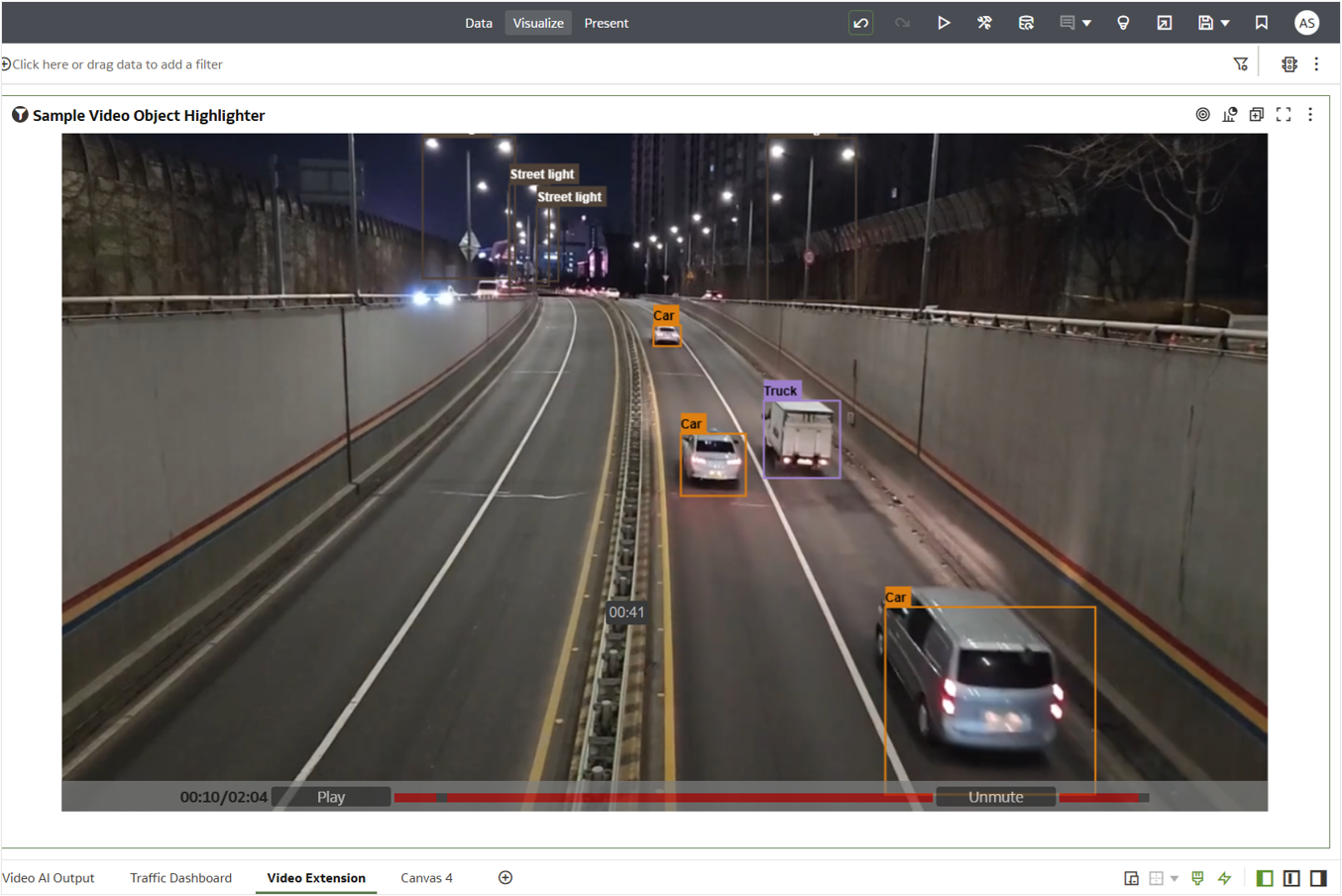
Task: Click the Undo icon in the toolbar
Action: click(860, 22)
